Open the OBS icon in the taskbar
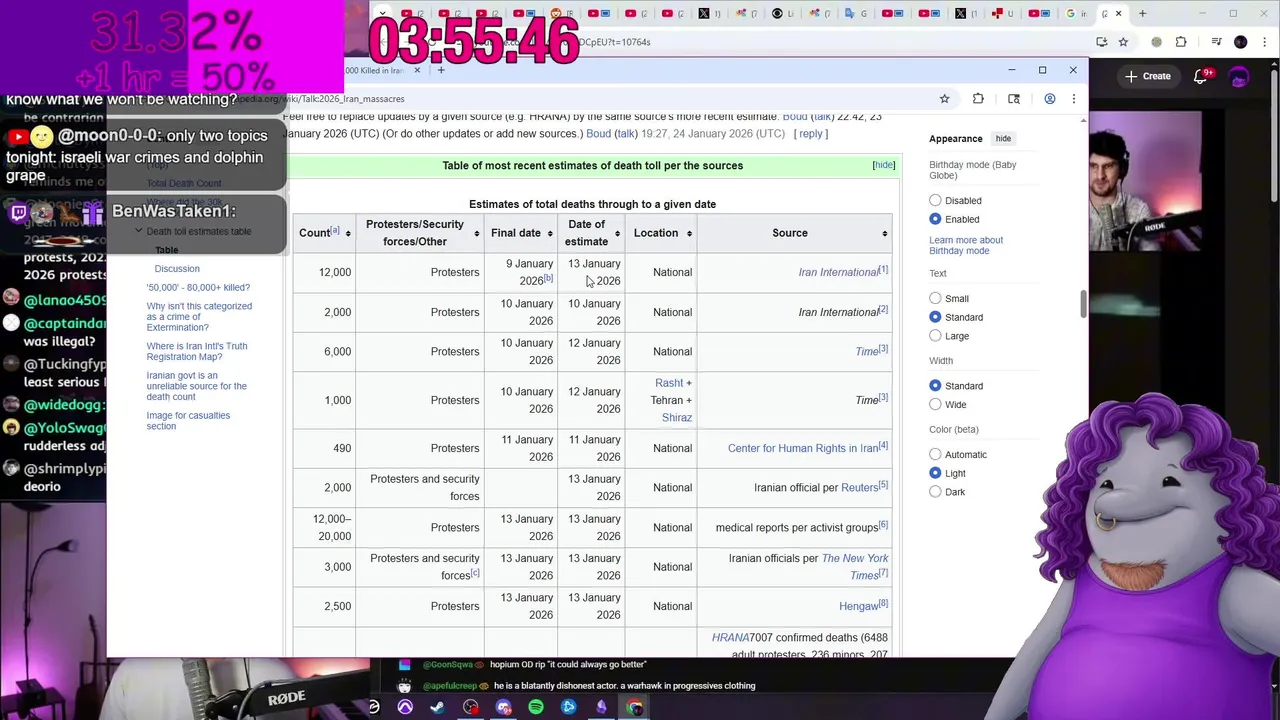Image resolution: width=1280 pixels, height=720 pixels. 471,707
